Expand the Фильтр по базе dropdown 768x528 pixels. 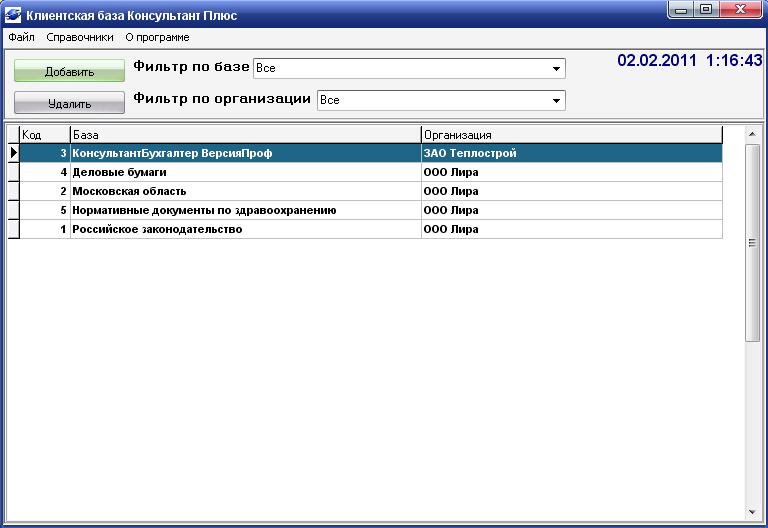point(556,69)
